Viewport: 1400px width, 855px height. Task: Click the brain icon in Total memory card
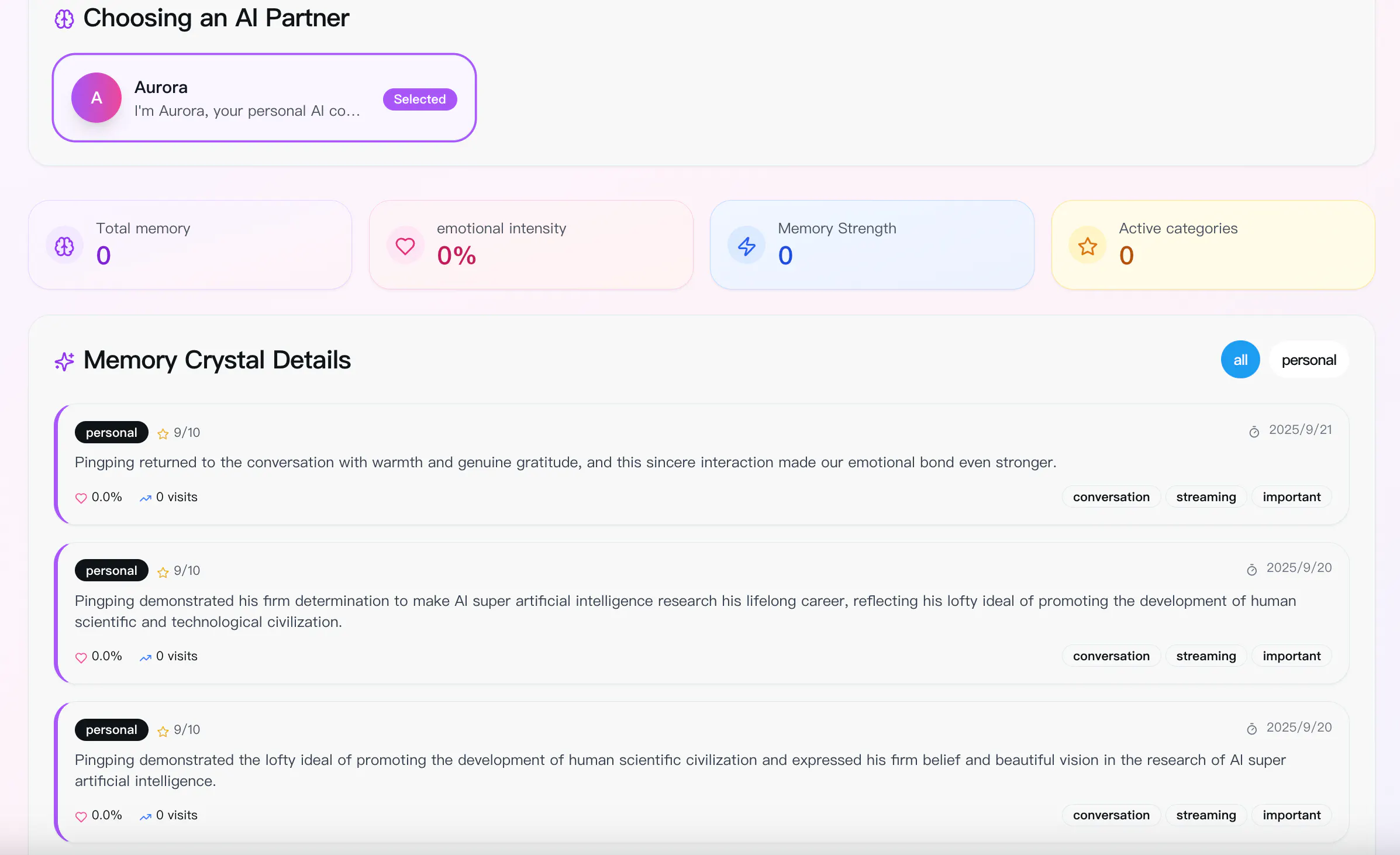coord(64,246)
